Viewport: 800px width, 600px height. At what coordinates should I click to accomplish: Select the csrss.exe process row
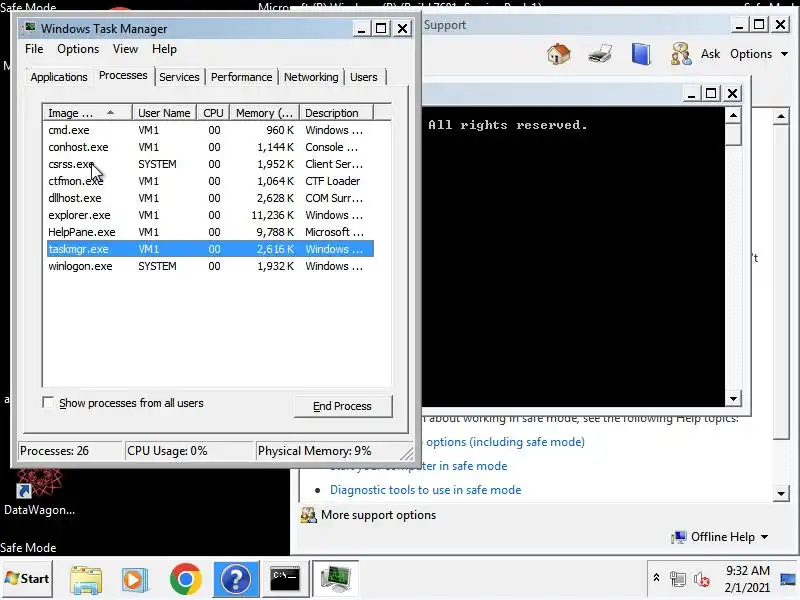210,164
